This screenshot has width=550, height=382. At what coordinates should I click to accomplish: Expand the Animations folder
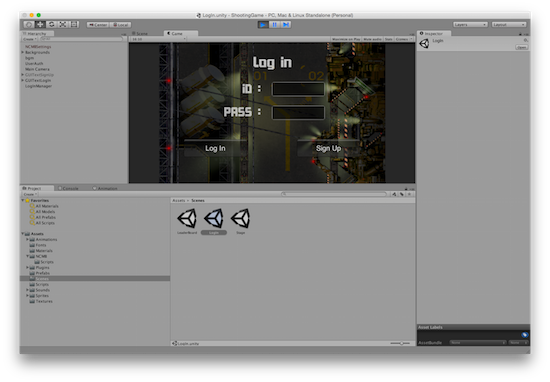(27, 239)
